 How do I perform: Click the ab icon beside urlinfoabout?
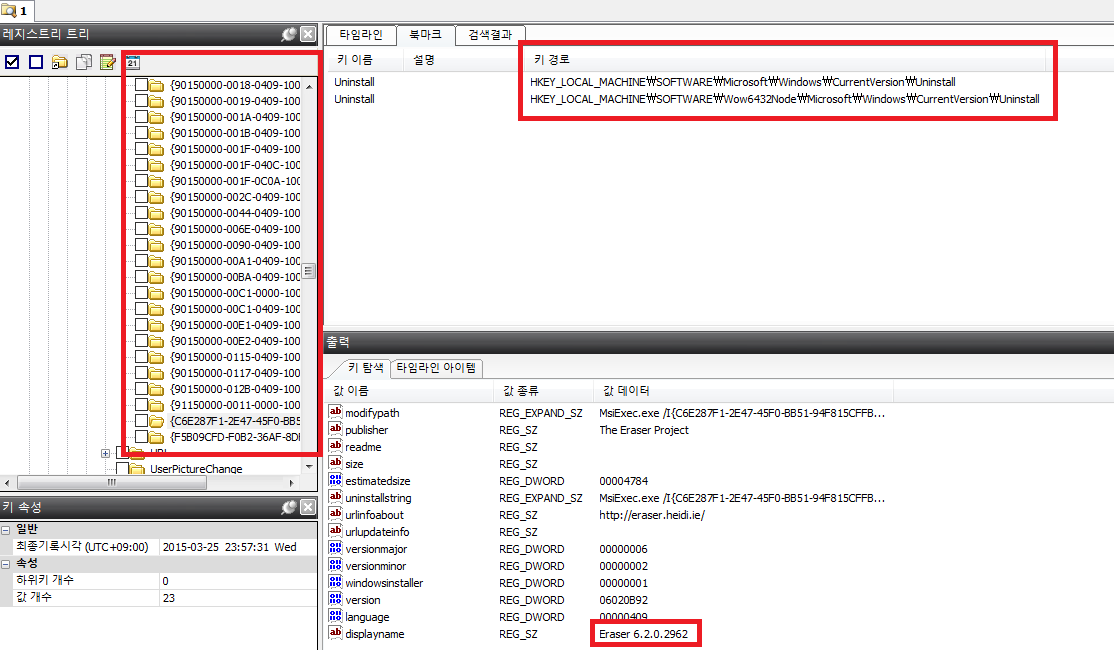pos(335,514)
